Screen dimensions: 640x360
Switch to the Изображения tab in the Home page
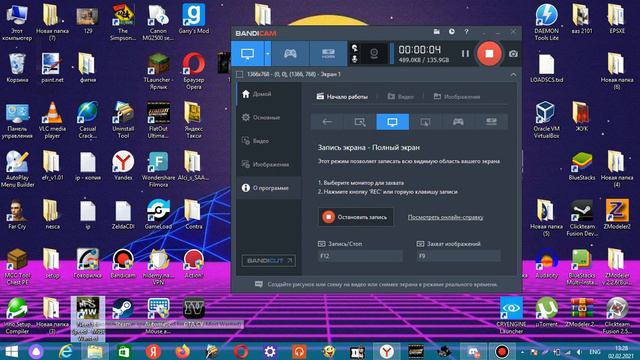[457, 97]
